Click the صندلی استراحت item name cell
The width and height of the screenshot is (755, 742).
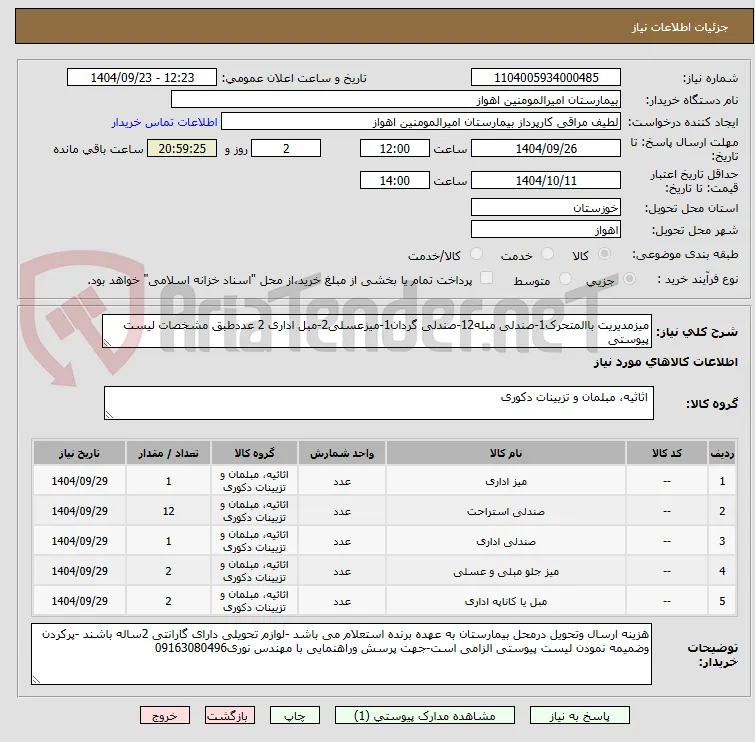[x=506, y=511]
